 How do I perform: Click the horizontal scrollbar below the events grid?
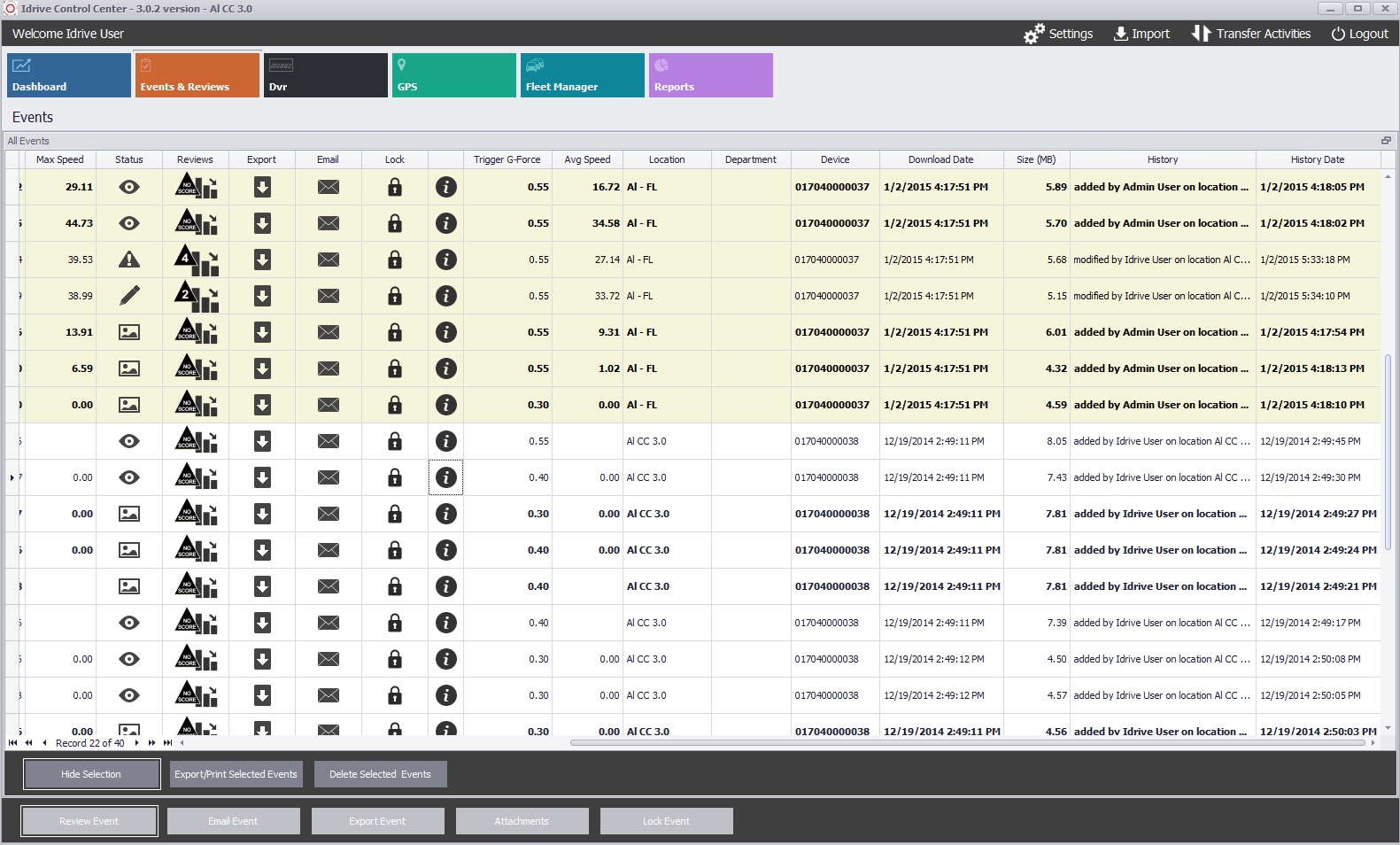[965, 743]
